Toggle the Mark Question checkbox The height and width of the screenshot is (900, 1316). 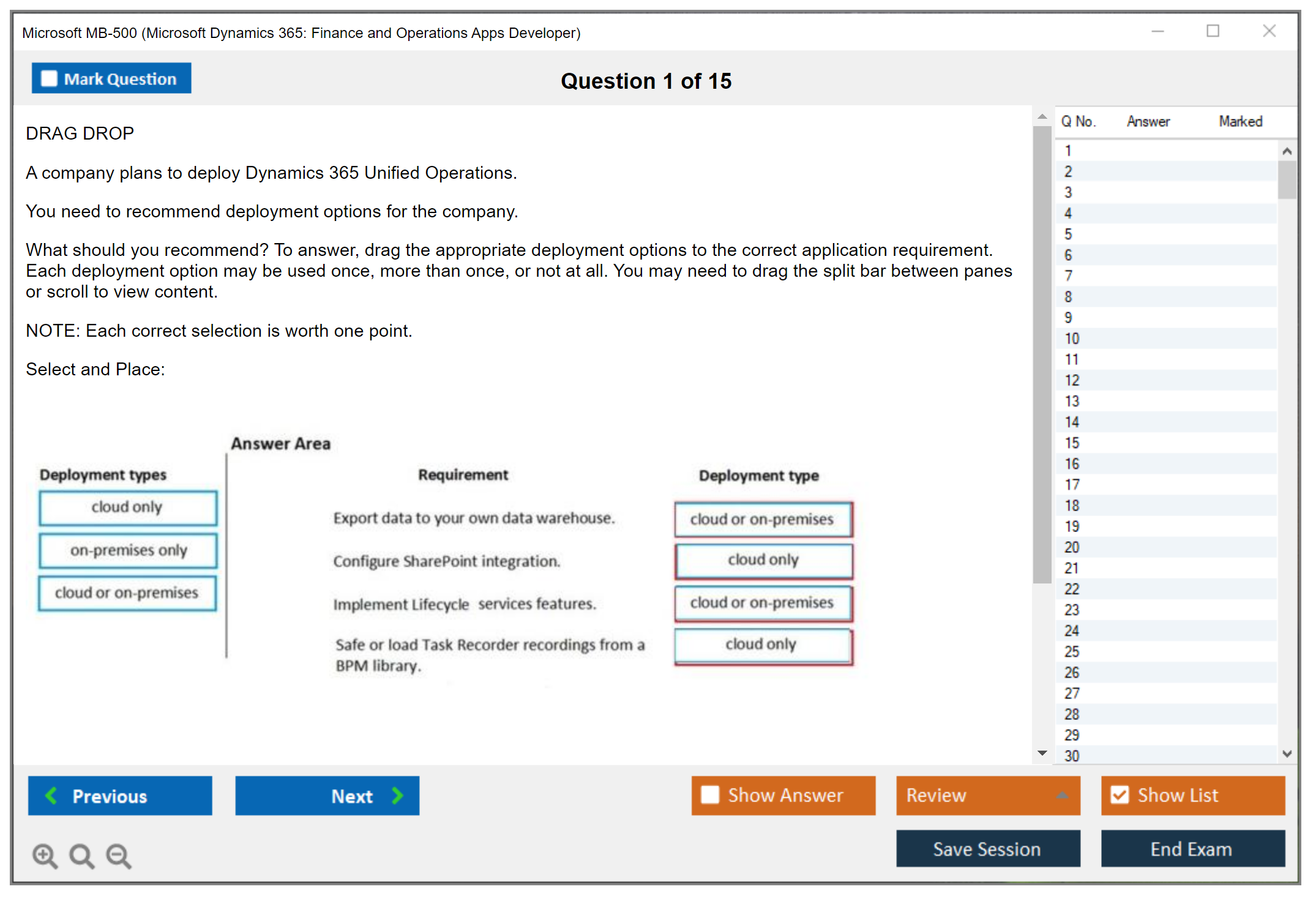click(49, 78)
